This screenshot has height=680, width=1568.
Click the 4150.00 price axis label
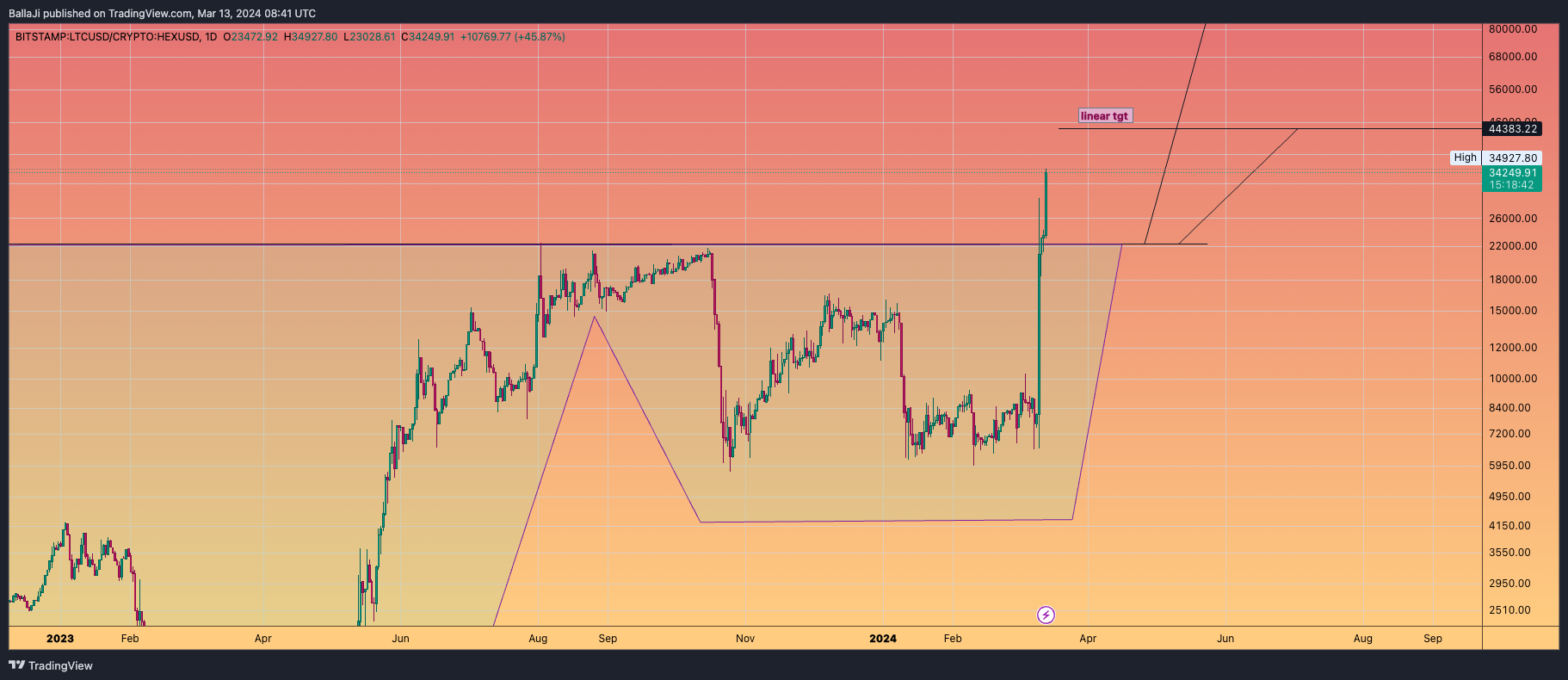[1510, 526]
